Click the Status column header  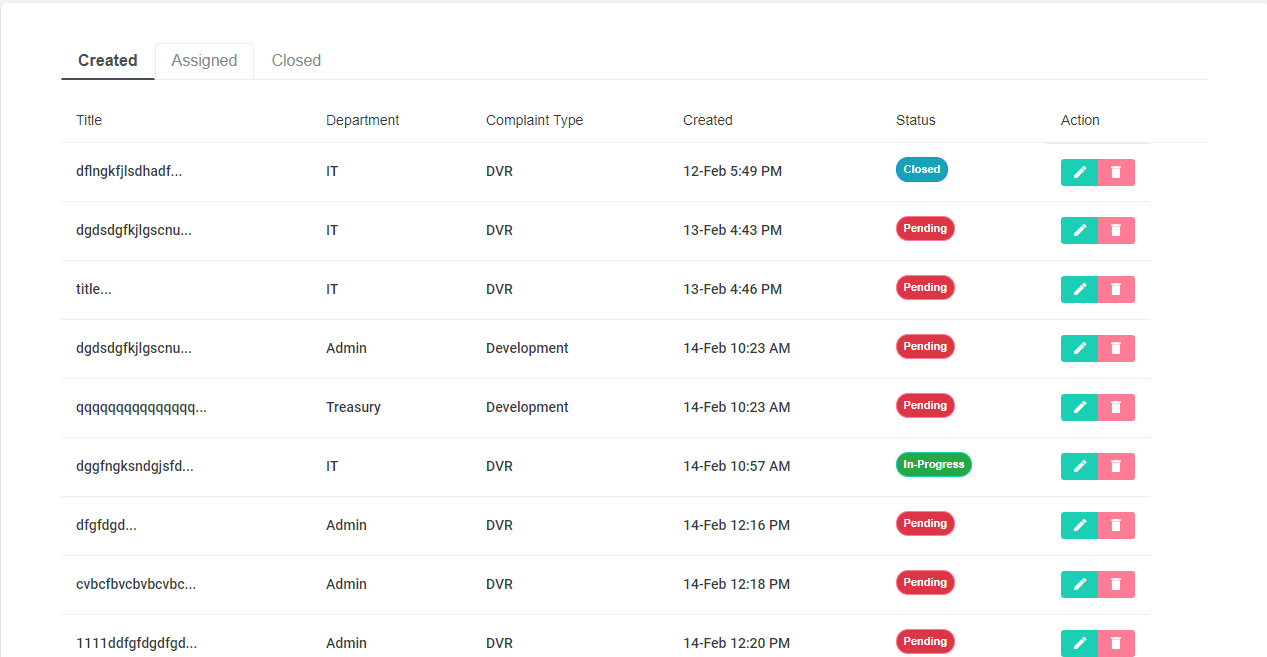tap(916, 120)
